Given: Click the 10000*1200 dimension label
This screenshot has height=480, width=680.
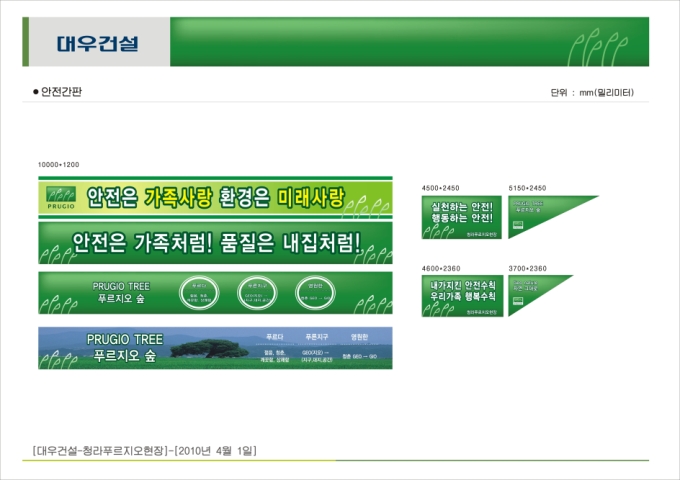Looking at the screenshot, I should coord(58,164).
